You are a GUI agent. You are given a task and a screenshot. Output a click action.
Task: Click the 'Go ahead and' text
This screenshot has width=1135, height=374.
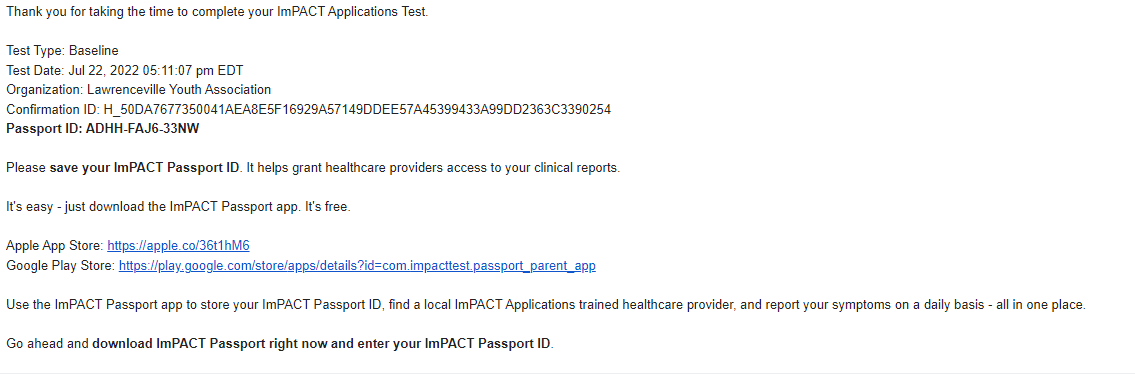pyautogui.click(x=47, y=344)
